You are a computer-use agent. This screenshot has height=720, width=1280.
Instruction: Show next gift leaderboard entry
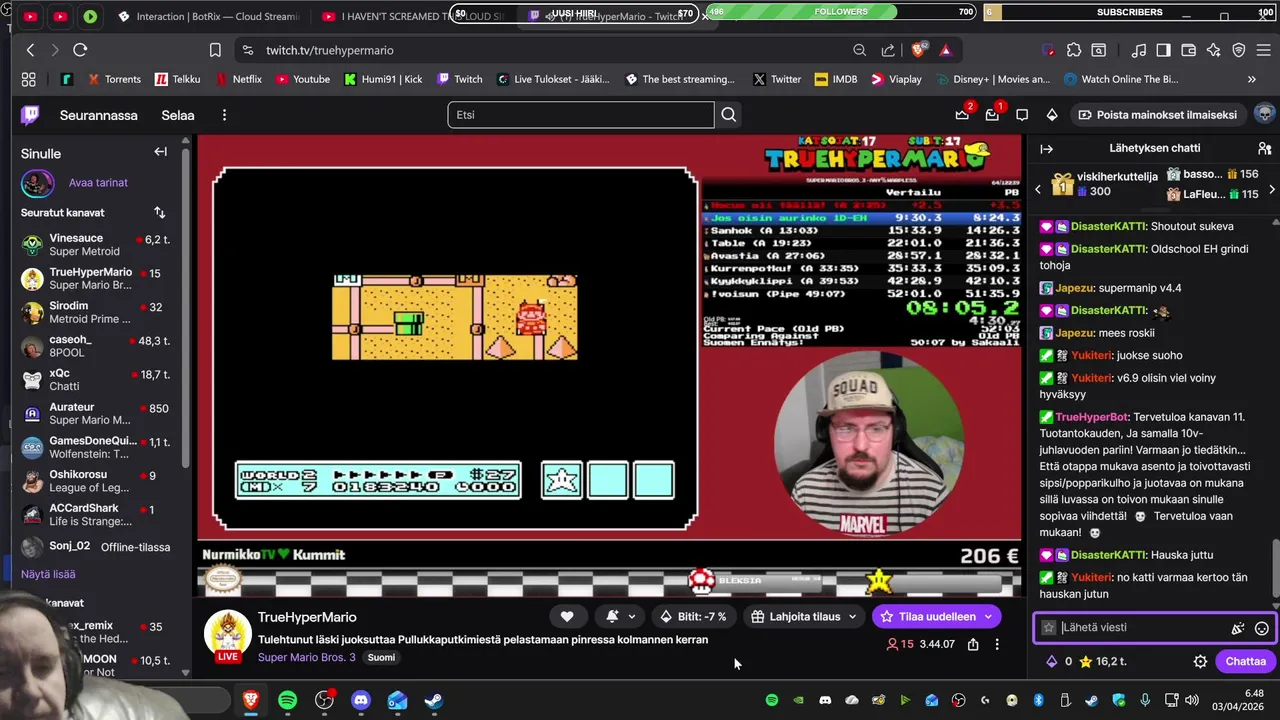1272,188
